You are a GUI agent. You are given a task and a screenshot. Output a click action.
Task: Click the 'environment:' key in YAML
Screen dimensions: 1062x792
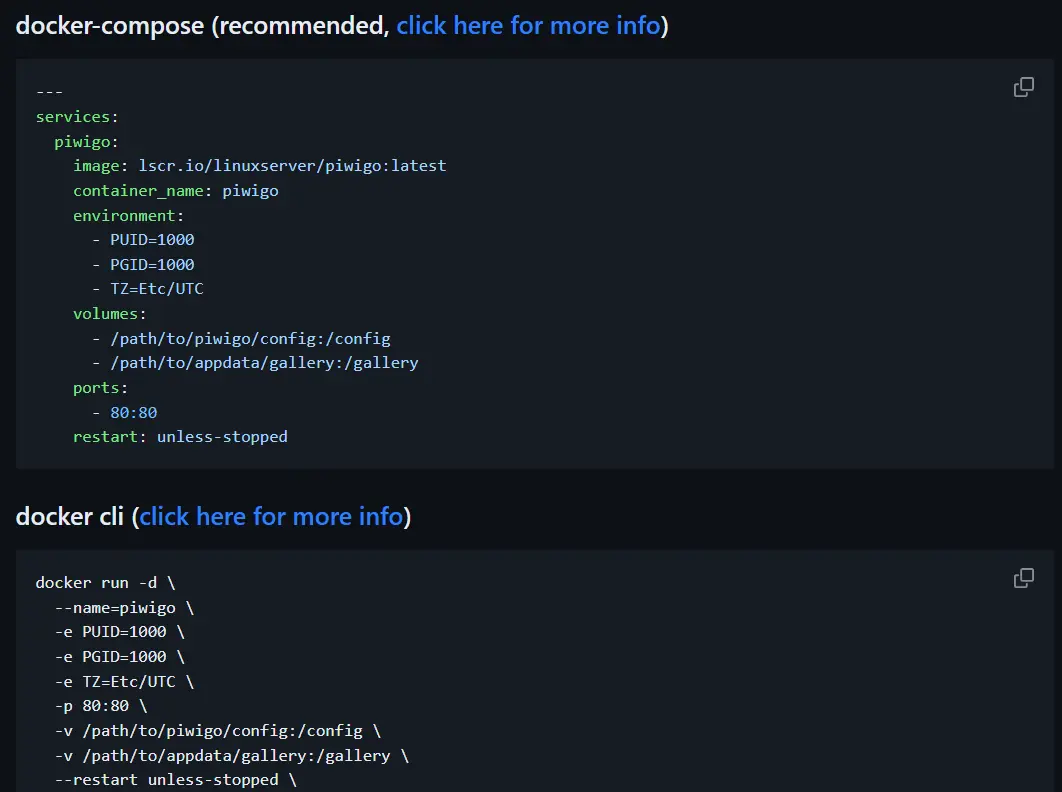[129, 215]
